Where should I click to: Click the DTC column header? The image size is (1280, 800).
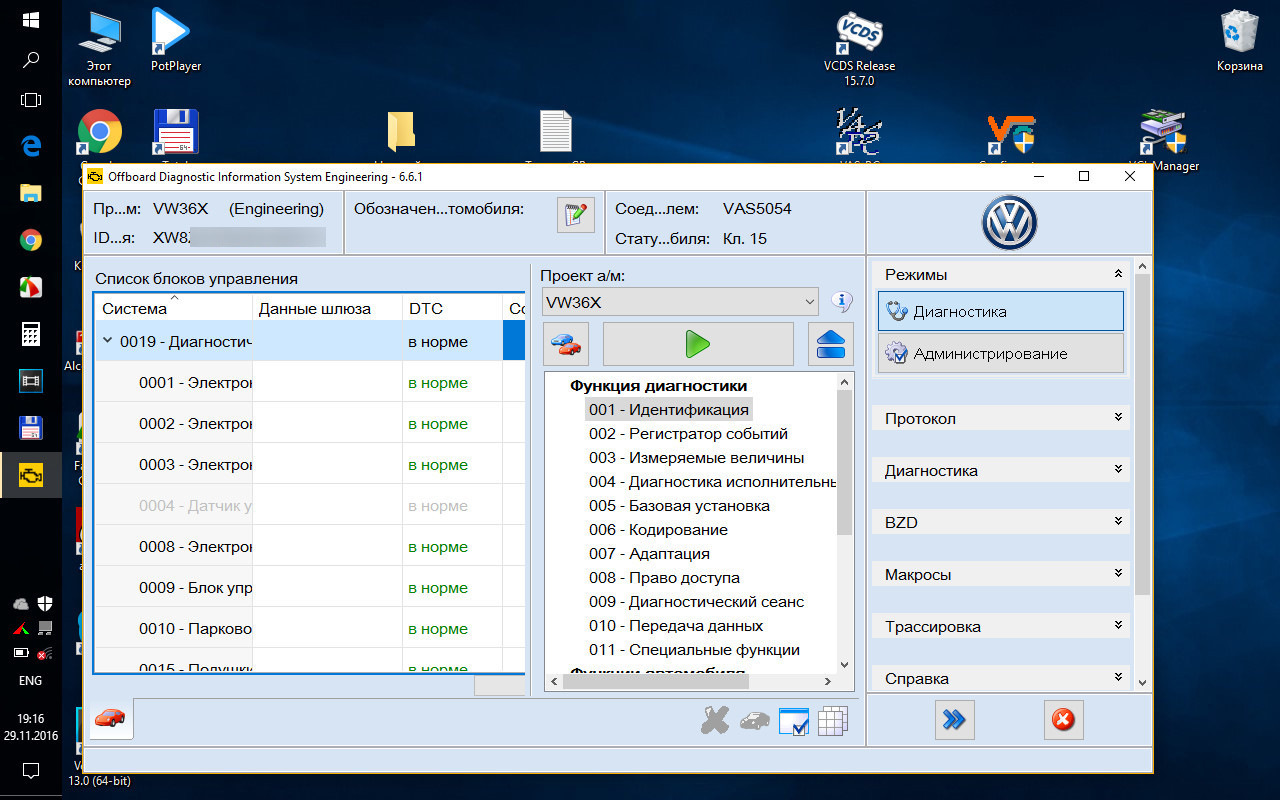(x=452, y=307)
